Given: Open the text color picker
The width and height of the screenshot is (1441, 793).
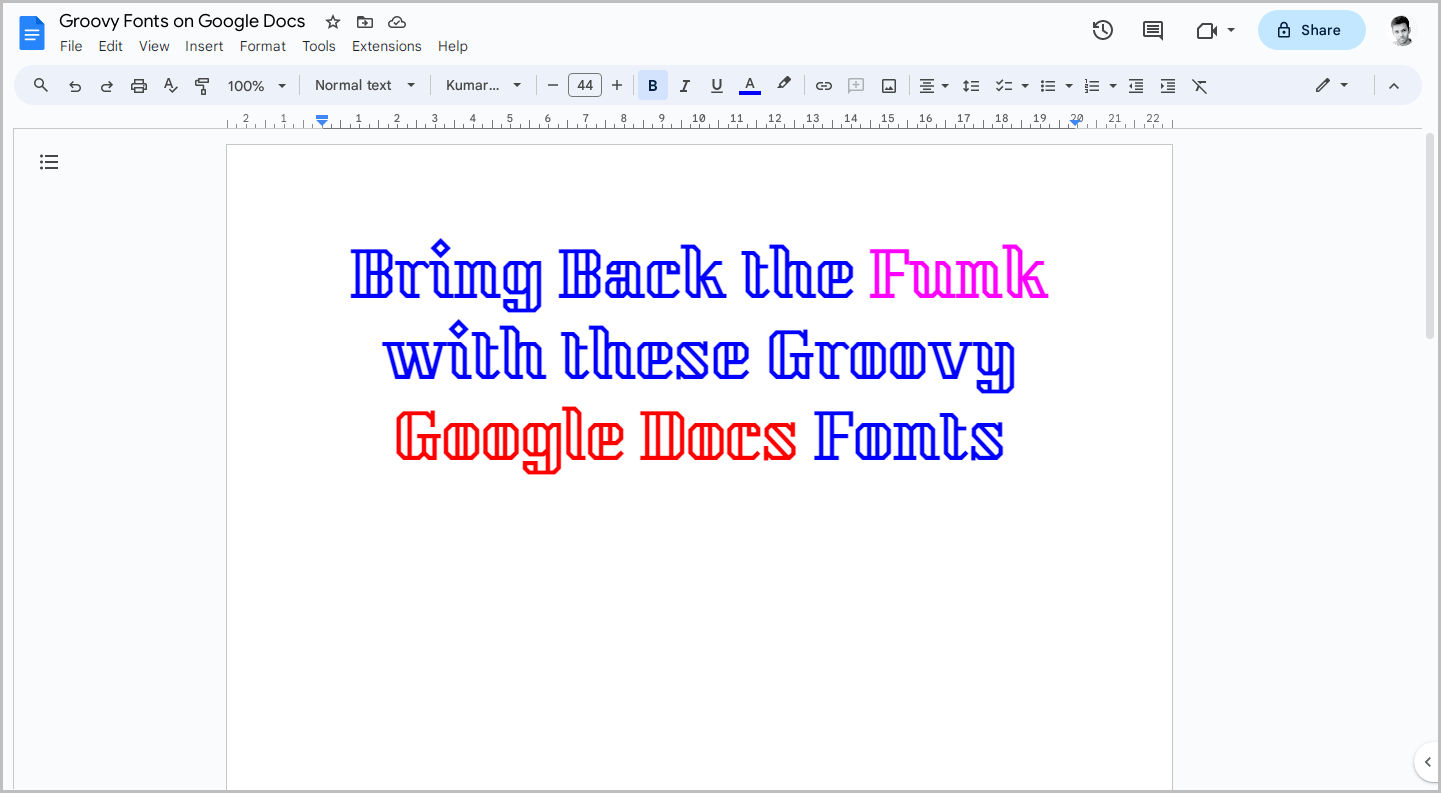Looking at the screenshot, I should coord(749,85).
